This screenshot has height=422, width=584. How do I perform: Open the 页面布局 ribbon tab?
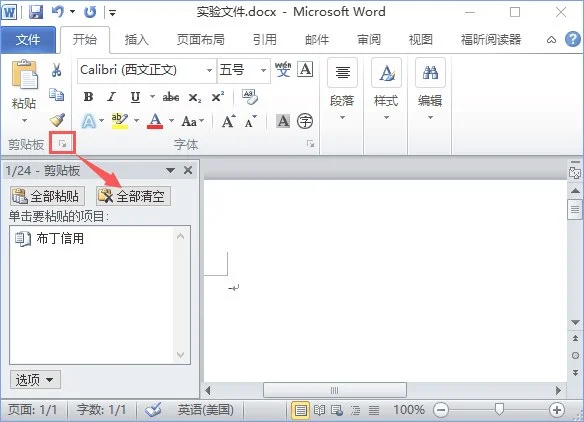point(200,39)
